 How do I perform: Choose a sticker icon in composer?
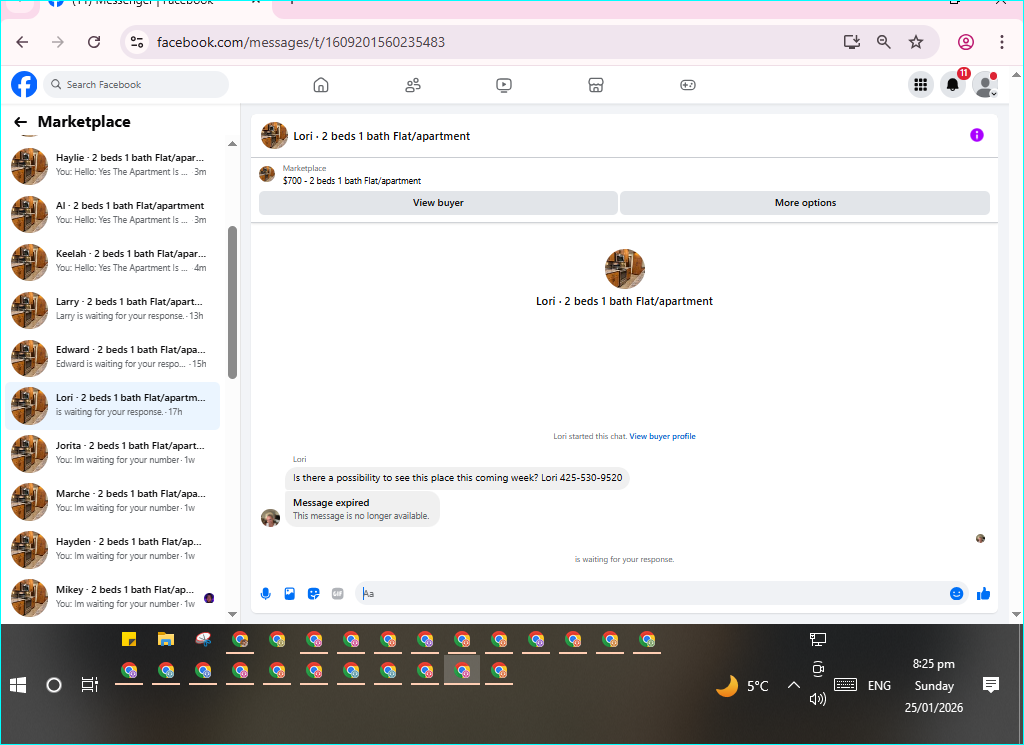pos(313,594)
